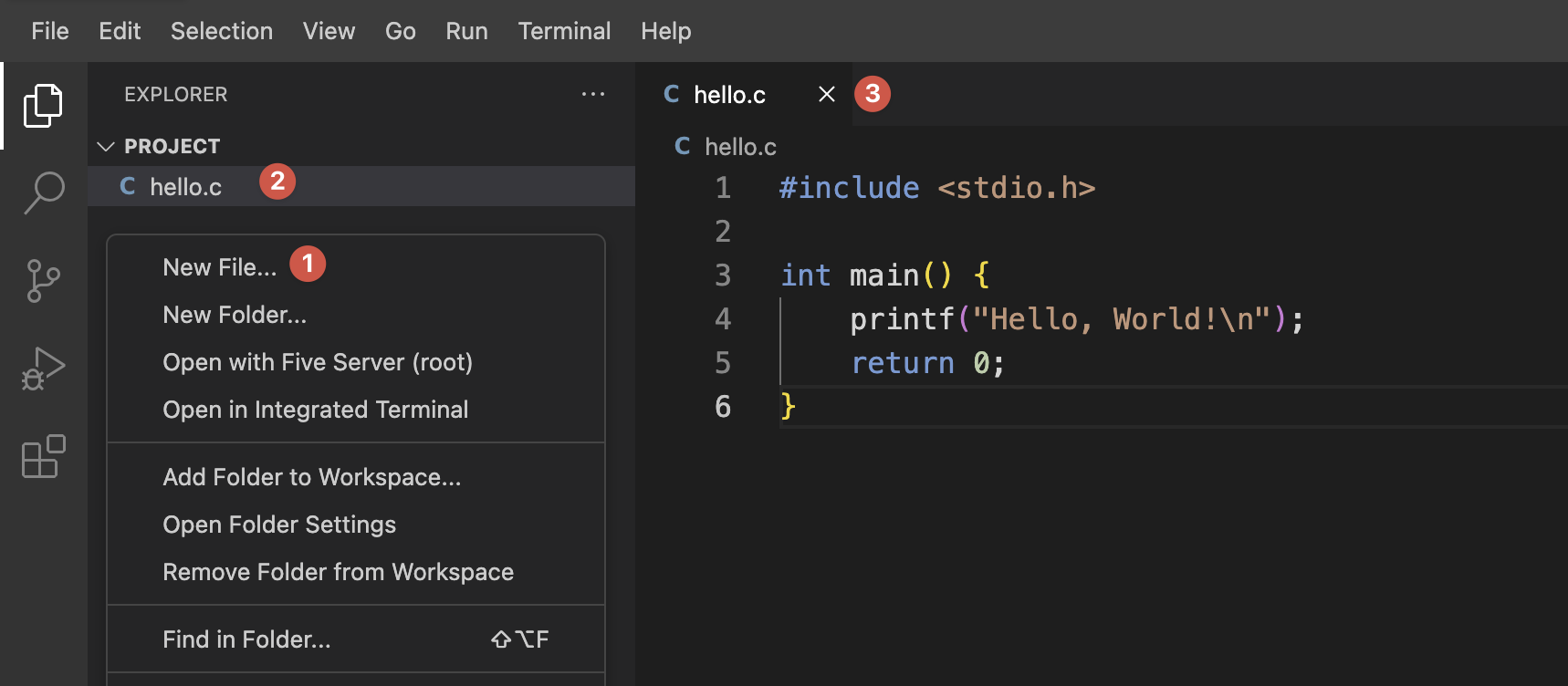
Task: Open the Selection menu
Action: (x=222, y=31)
